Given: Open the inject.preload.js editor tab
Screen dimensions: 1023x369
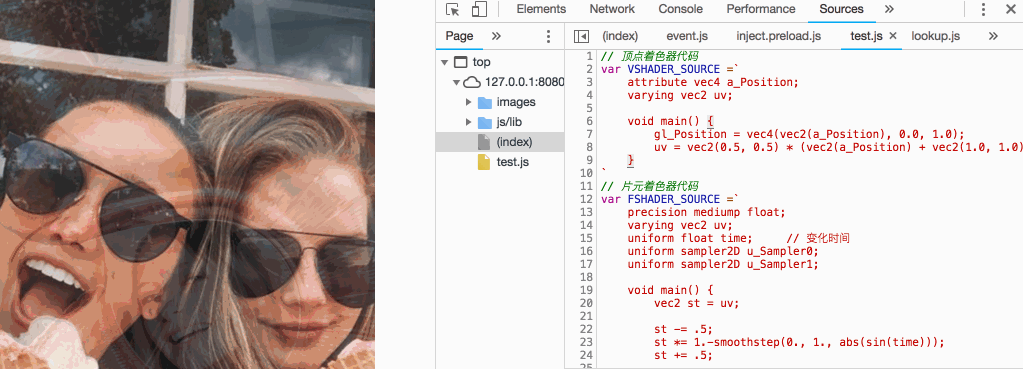Looking at the screenshot, I should [778, 37].
